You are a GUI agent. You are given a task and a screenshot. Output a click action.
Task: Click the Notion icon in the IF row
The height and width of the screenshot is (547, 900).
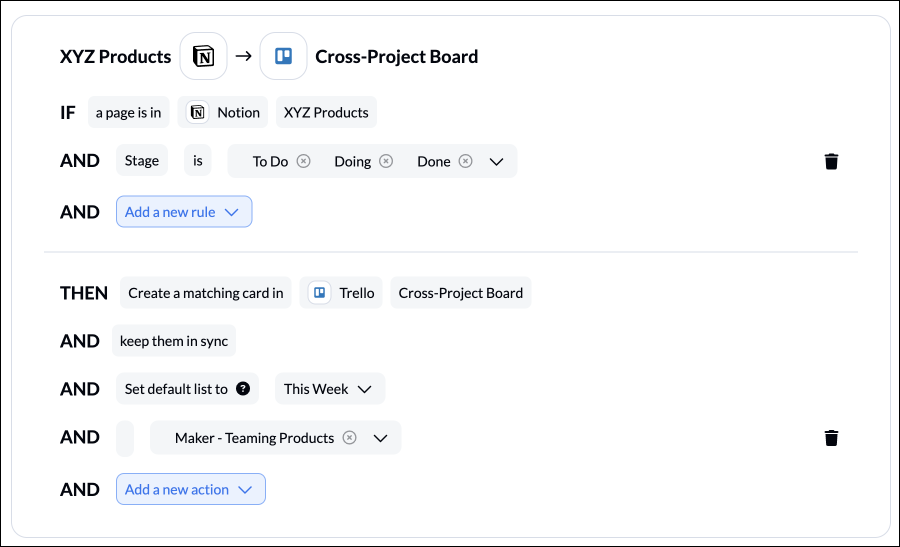[197, 112]
